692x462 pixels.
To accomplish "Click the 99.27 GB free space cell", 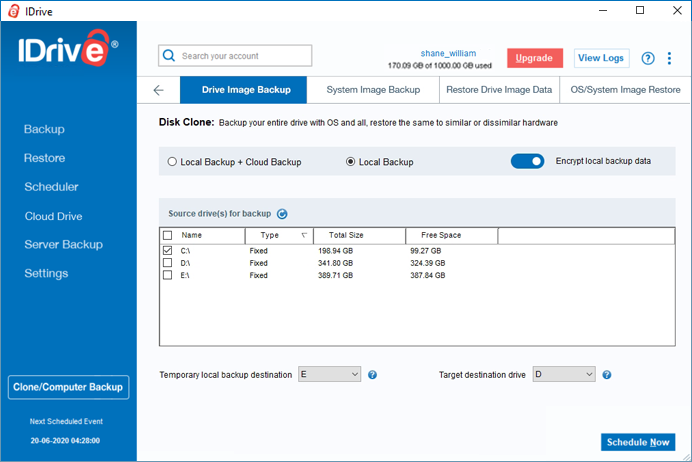I will click(x=425, y=251).
